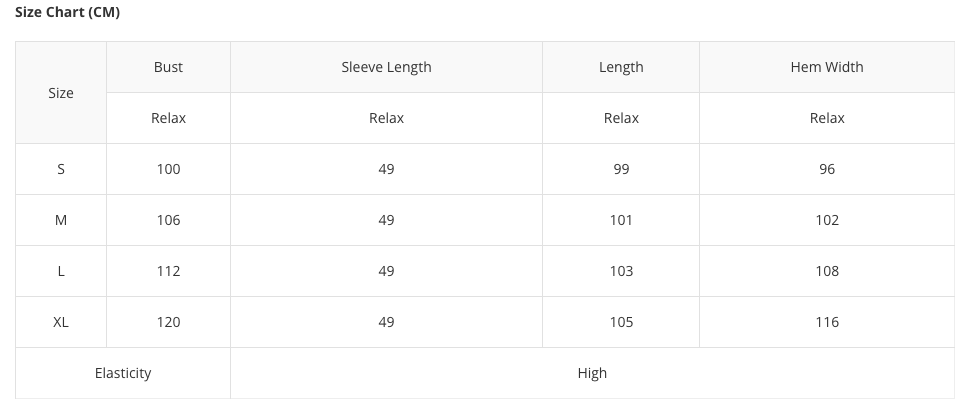Click length value 101 for size M

coord(621,220)
